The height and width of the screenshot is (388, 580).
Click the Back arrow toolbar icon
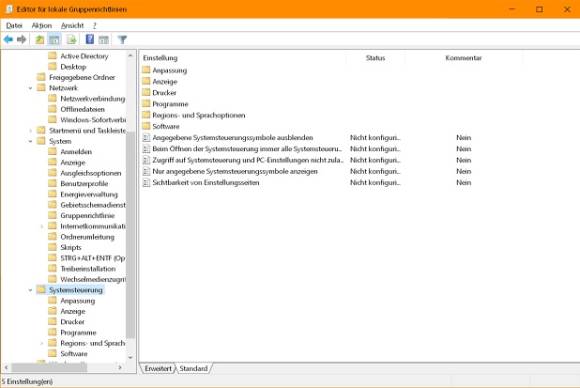click(8, 39)
